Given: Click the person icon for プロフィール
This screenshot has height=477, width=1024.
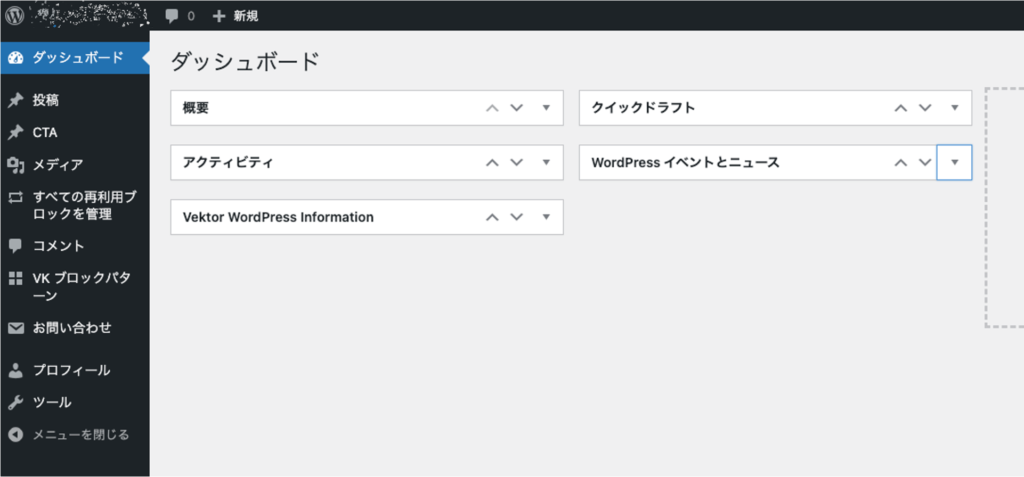Looking at the screenshot, I should click(x=16, y=370).
